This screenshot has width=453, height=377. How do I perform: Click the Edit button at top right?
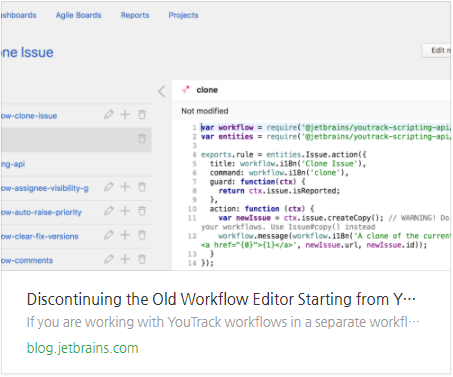tap(436, 50)
